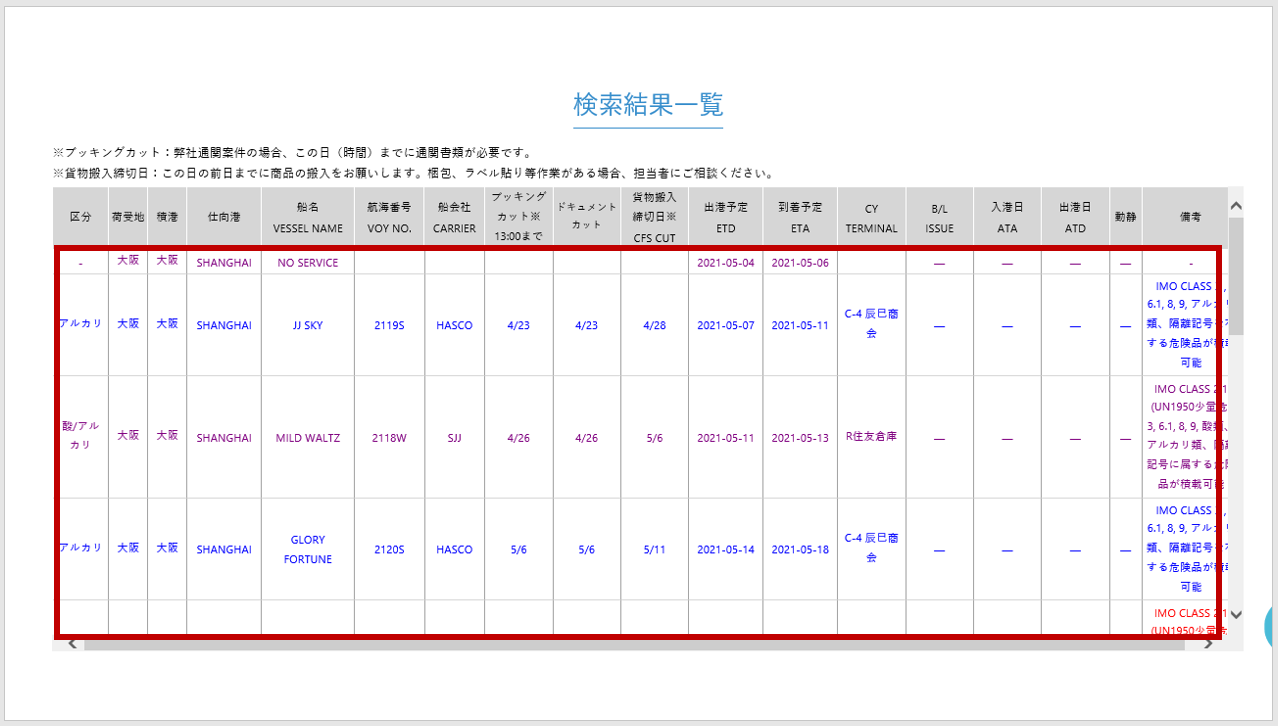This screenshot has height=726, width=1278.
Task: Click ETD 2021-05-11 in the MILD WALTZ row
Action: (x=726, y=437)
